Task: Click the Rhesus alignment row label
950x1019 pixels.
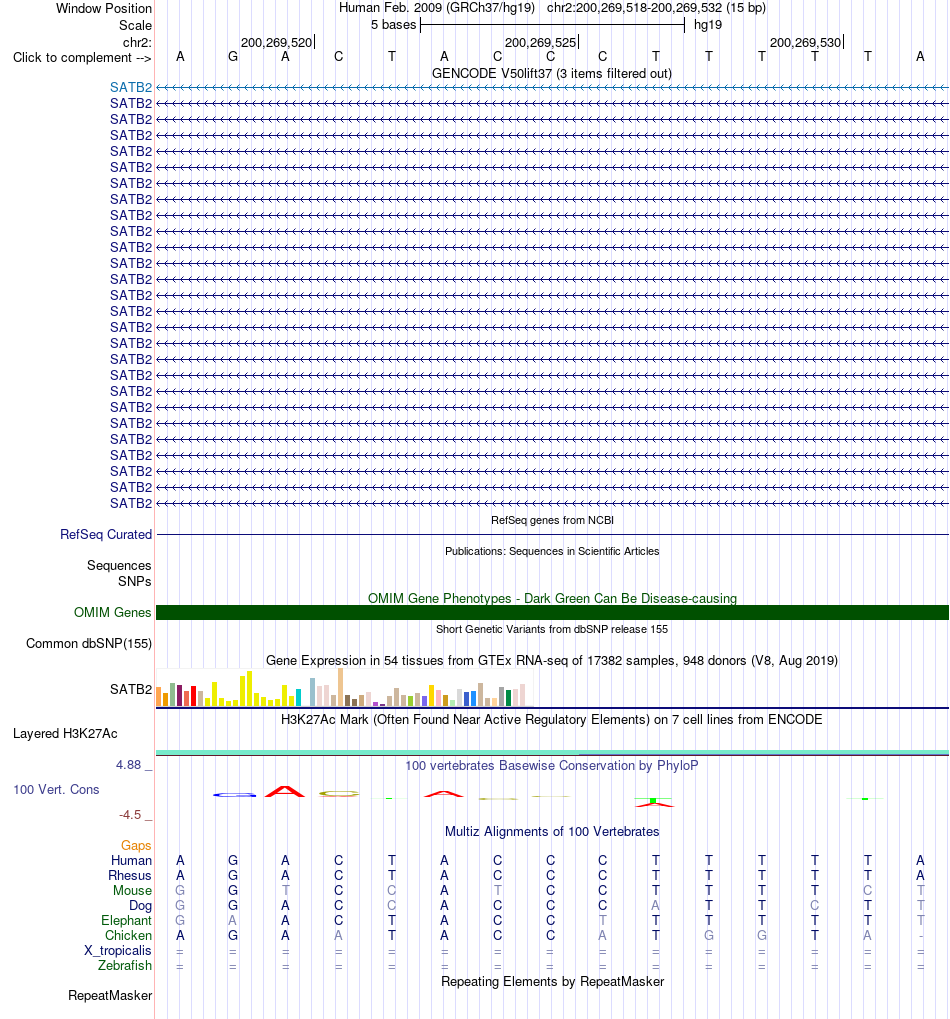Action: [129, 875]
